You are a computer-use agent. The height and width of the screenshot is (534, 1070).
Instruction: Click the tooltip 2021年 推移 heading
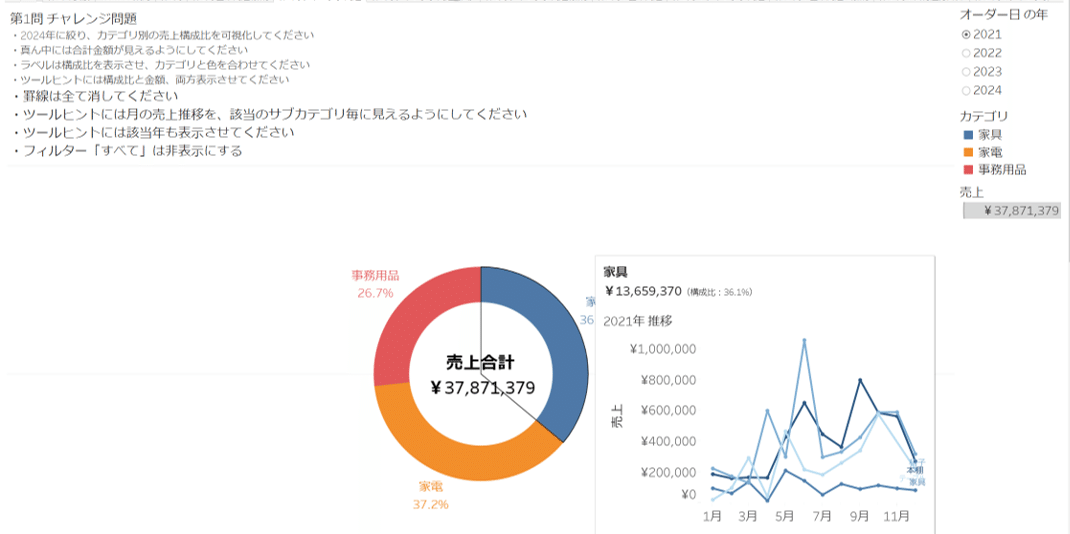point(638,320)
